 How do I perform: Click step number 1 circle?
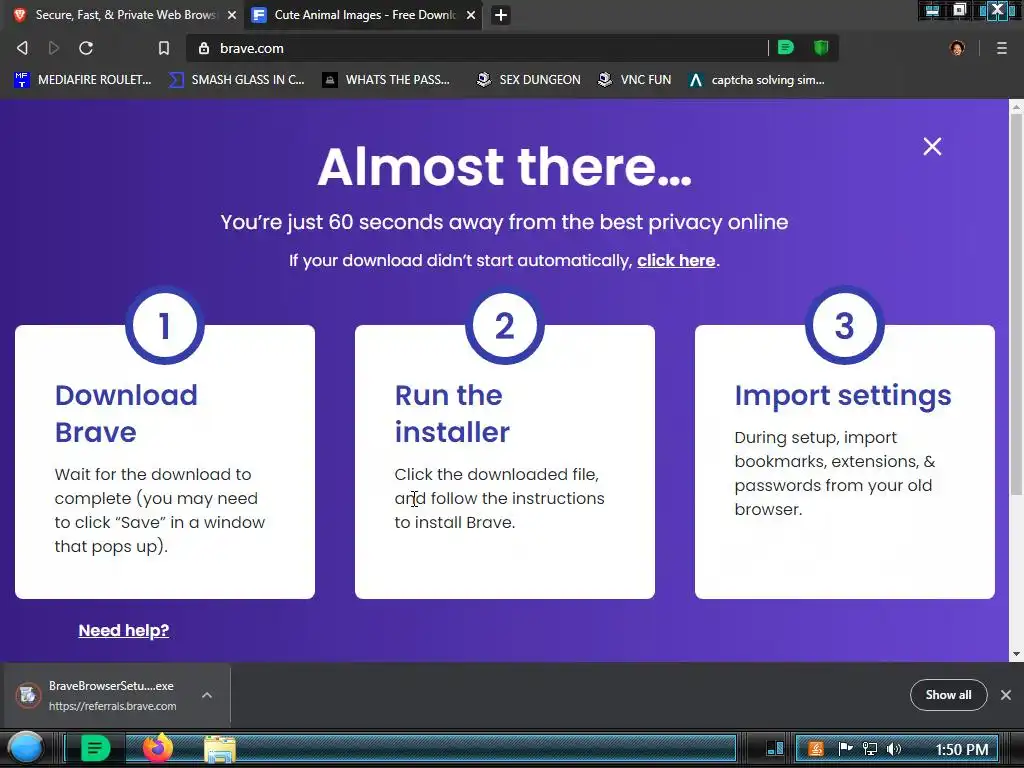[165, 325]
